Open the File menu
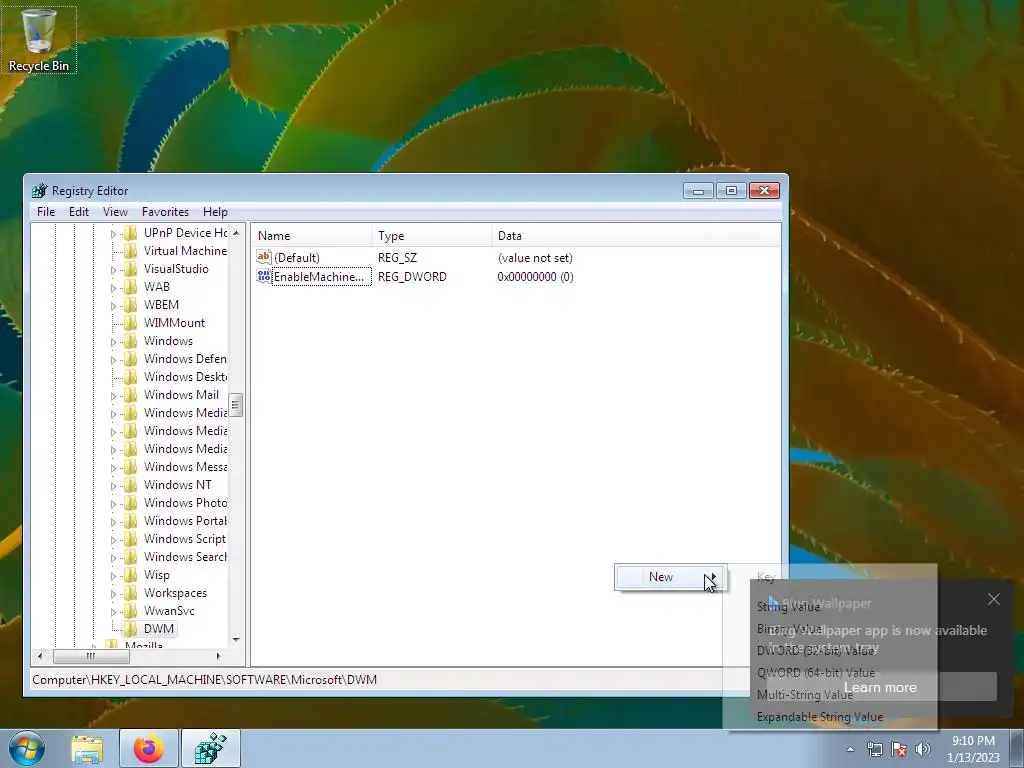The image size is (1024, 768). (x=46, y=212)
